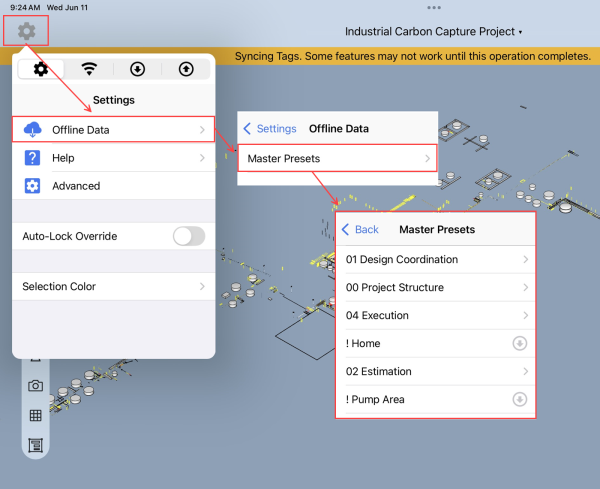Open Offline Data settings row
The image size is (600, 489).
[114, 130]
